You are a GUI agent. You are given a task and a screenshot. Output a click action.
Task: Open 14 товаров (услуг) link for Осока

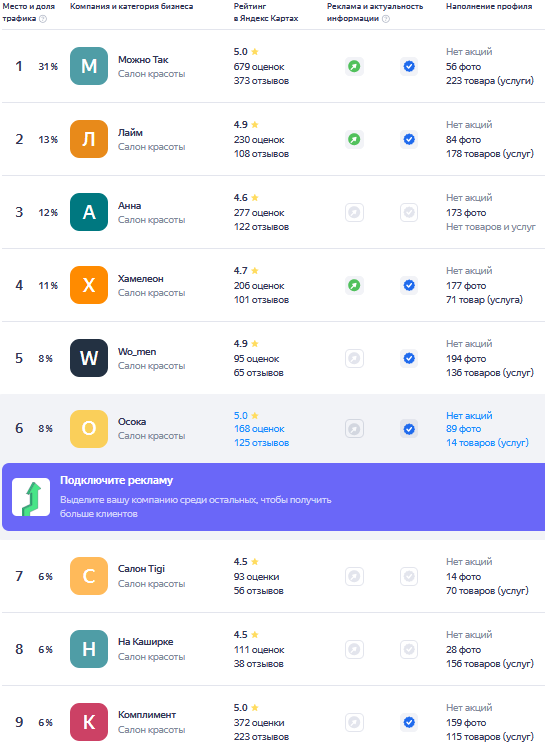[487, 443]
